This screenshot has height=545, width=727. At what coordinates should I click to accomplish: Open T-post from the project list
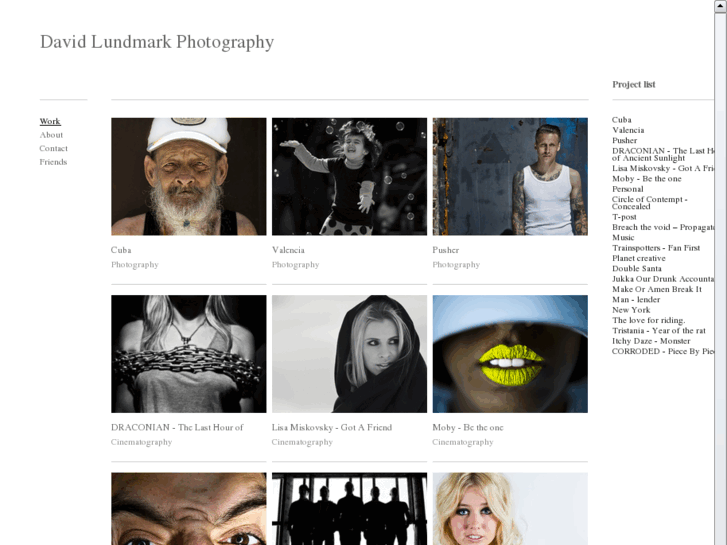coord(624,217)
